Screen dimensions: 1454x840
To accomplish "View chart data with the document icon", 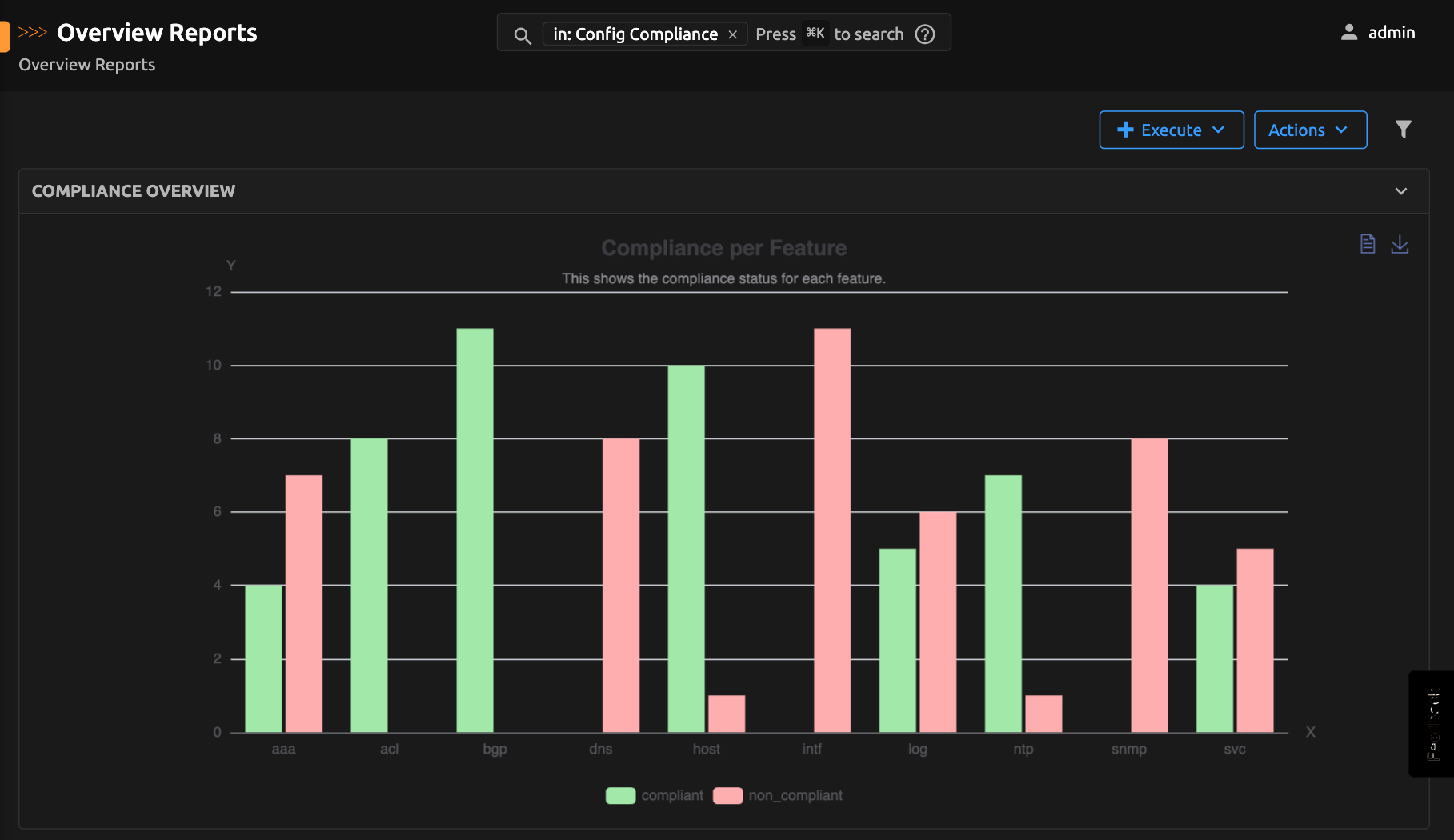I will pyautogui.click(x=1367, y=244).
